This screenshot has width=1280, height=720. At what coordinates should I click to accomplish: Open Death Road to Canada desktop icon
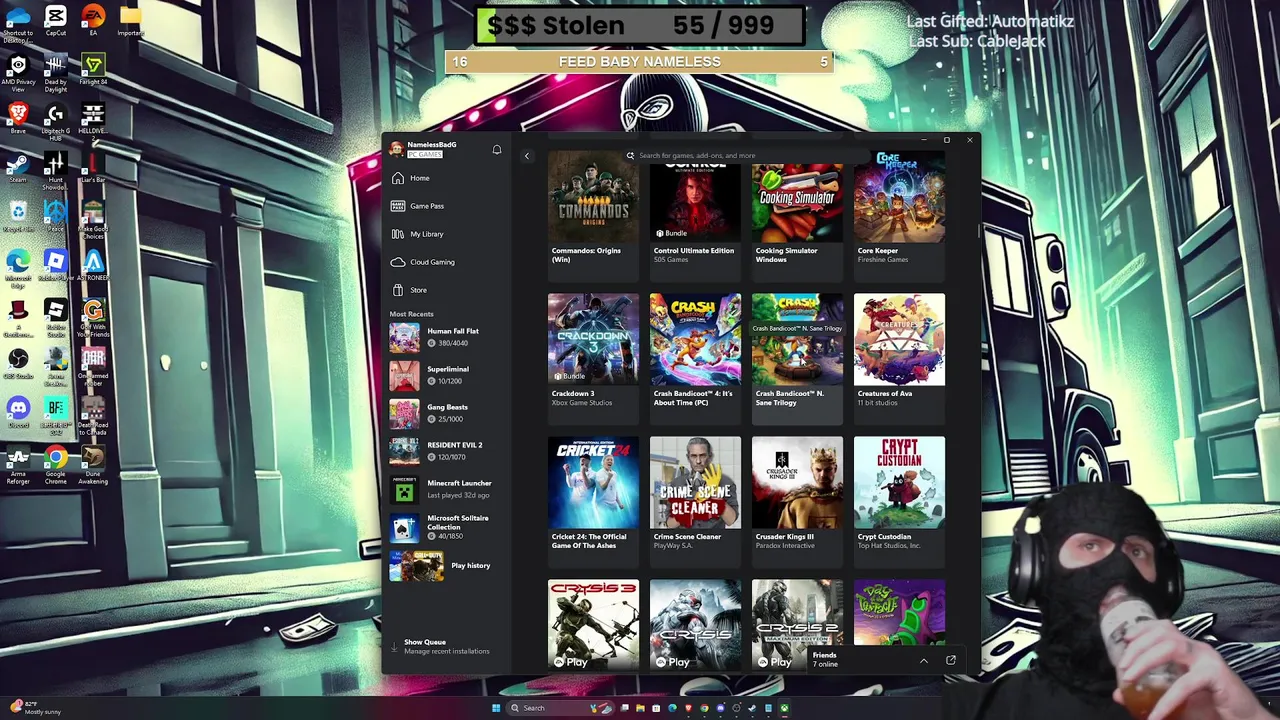pyautogui.click(x=93, y=417)
